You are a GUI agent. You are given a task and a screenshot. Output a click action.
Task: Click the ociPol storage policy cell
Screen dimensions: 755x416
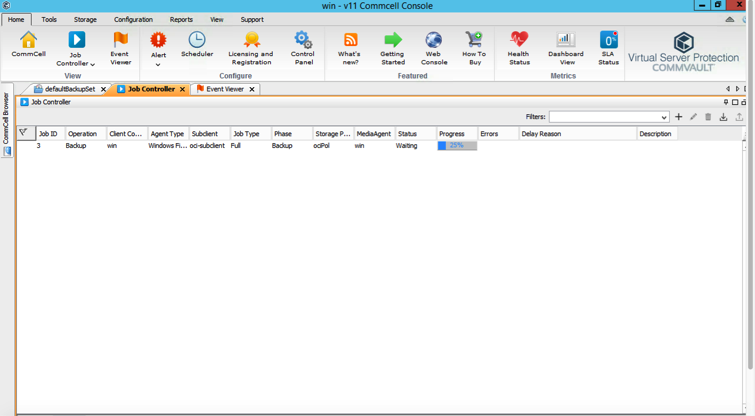(x=321, y=145)
